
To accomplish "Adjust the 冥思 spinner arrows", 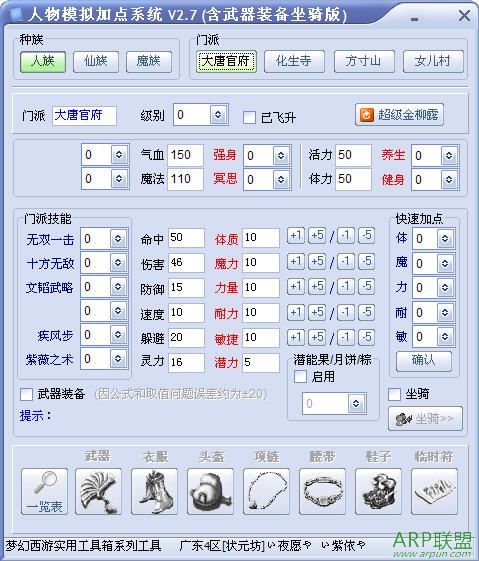I will (281, 179).
